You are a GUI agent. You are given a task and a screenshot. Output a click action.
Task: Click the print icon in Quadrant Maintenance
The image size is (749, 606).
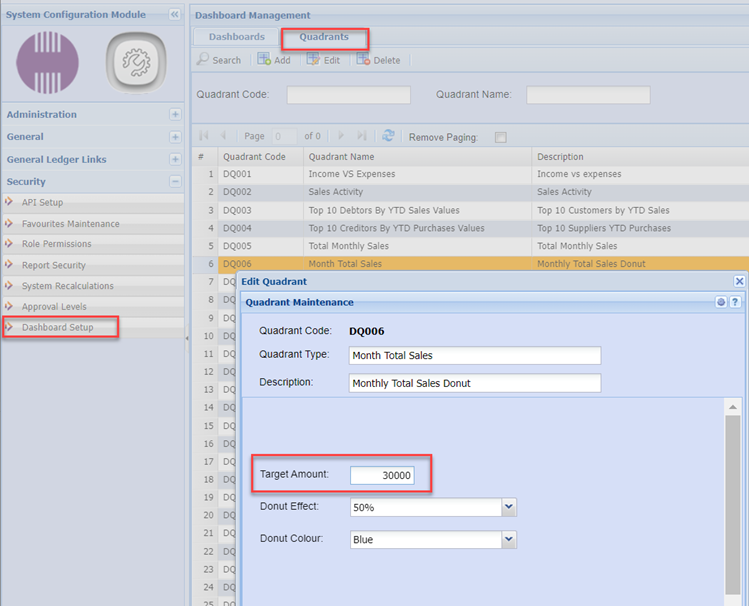point(721,302)
